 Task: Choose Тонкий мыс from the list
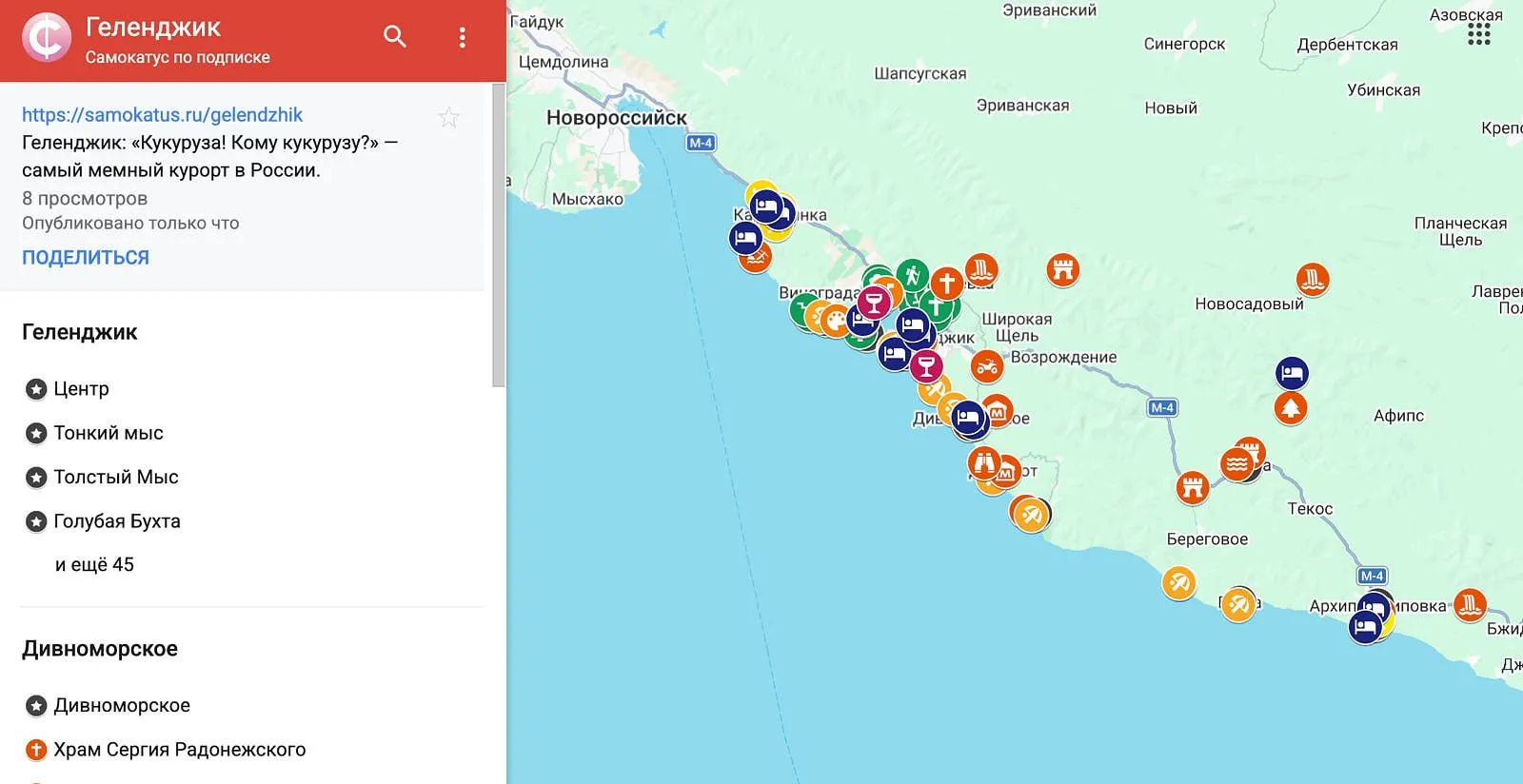pos(108,433)
